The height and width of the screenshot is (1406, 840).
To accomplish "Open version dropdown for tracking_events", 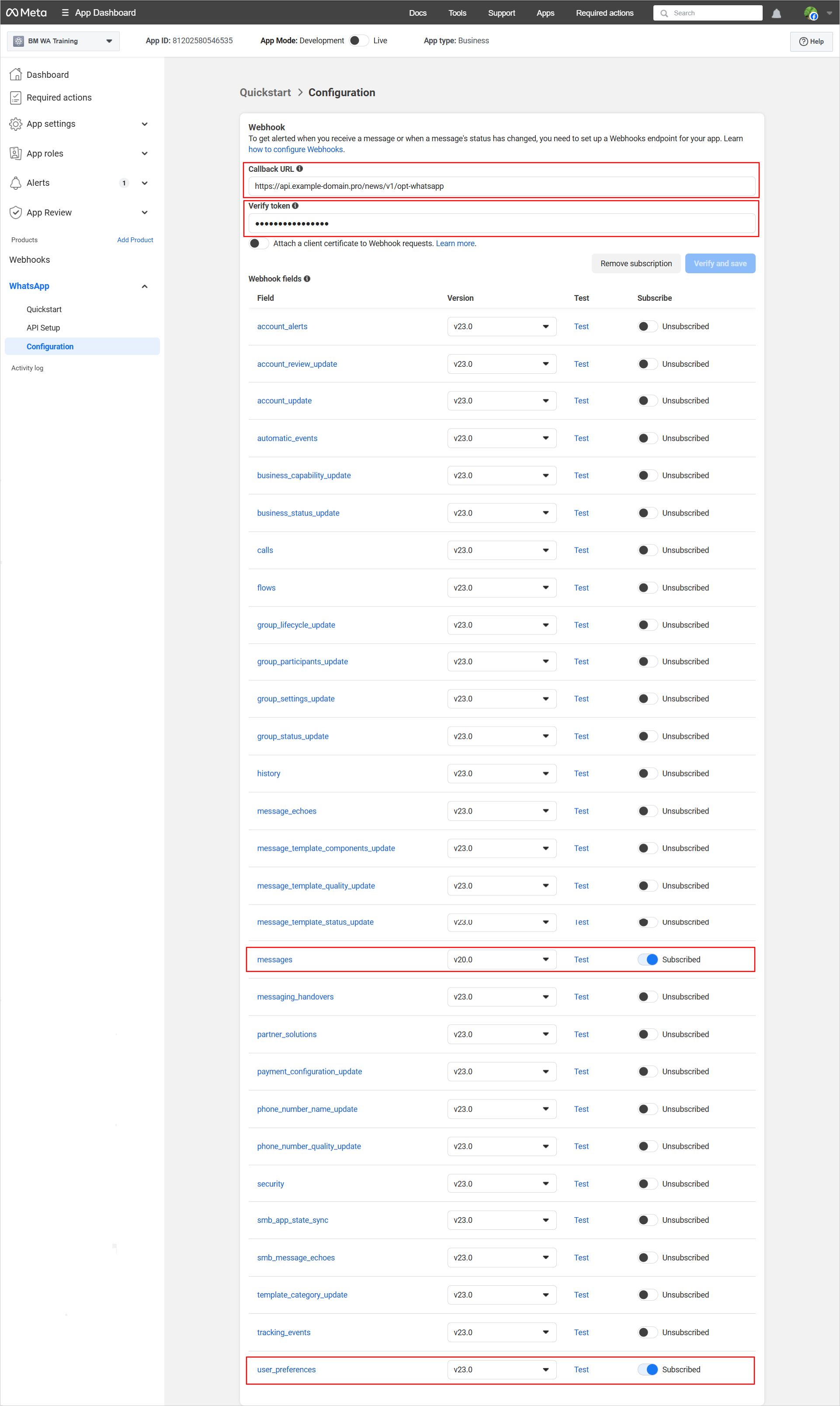I will click(502, 1333).
